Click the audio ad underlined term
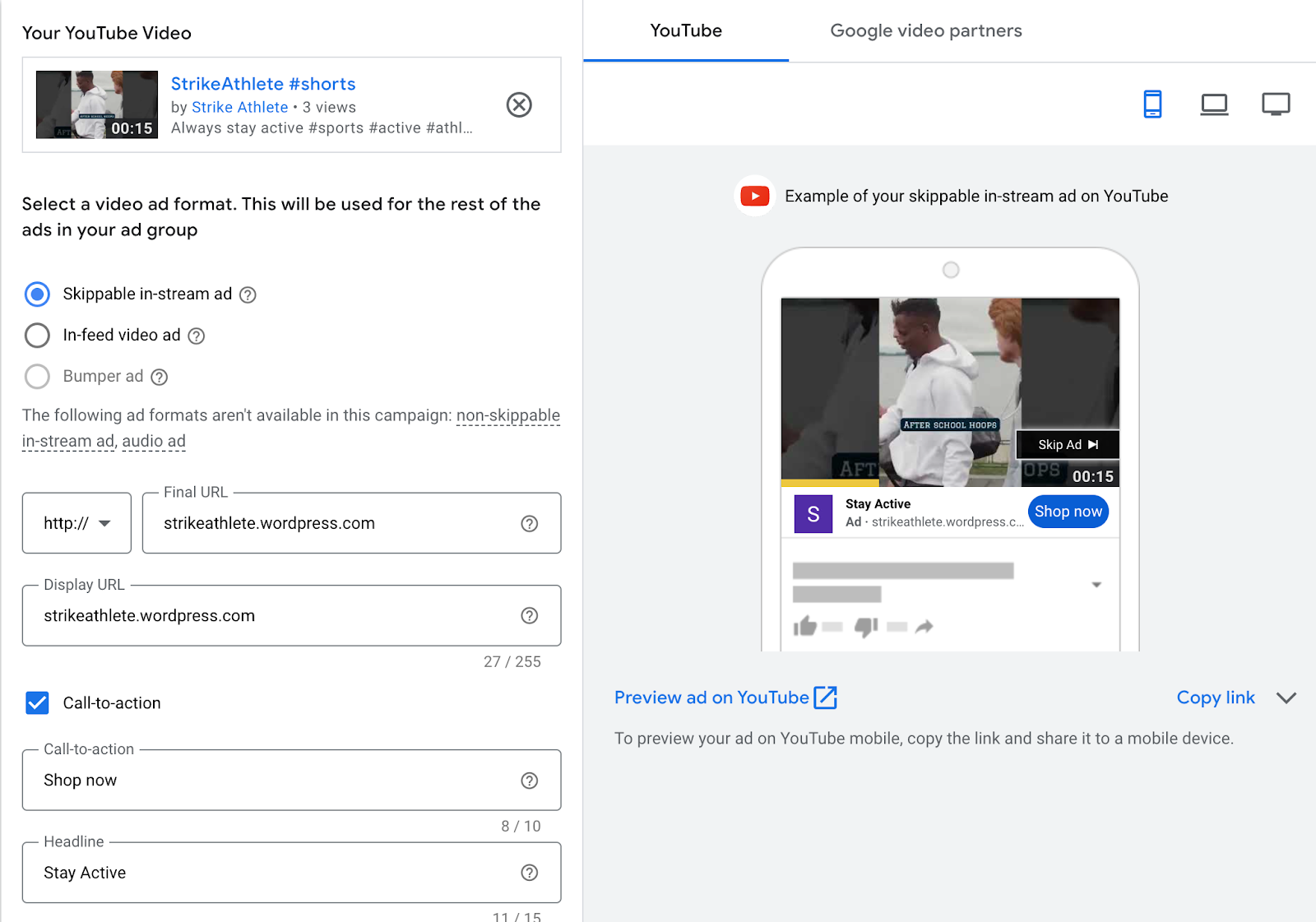Screen dimensions: 1316x922 154,441
